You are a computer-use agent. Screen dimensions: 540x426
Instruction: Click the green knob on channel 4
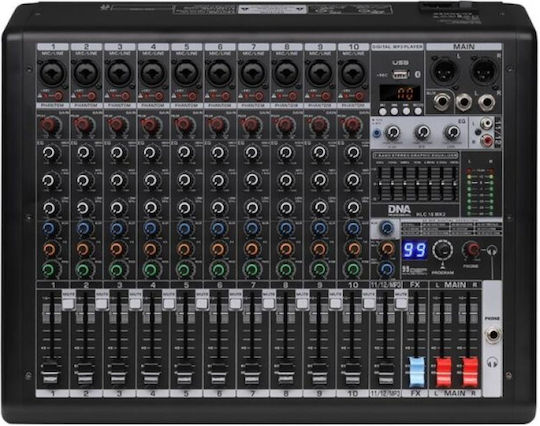tap(150, 269)
